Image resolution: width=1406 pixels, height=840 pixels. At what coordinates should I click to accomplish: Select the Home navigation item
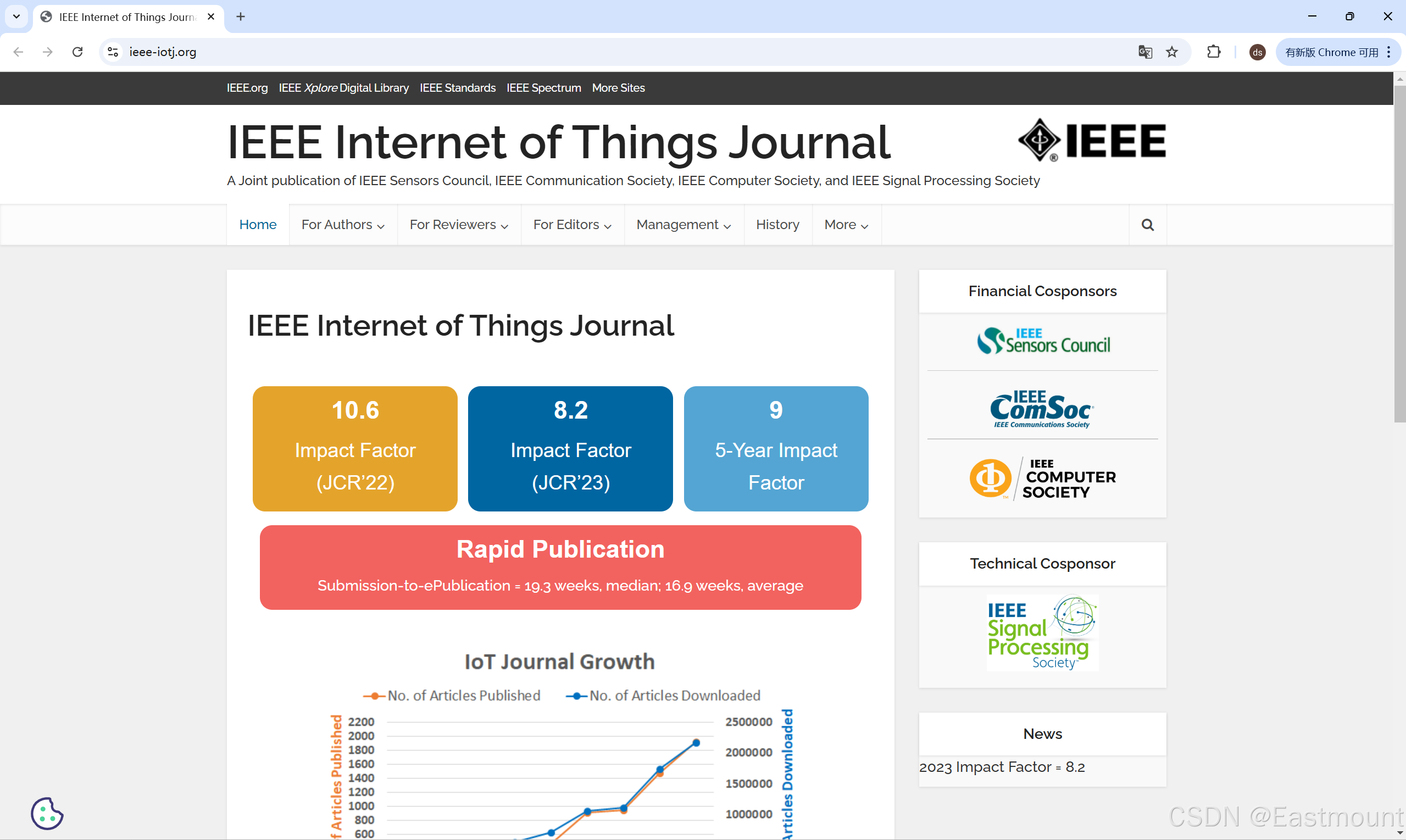(x=258, y=225)
